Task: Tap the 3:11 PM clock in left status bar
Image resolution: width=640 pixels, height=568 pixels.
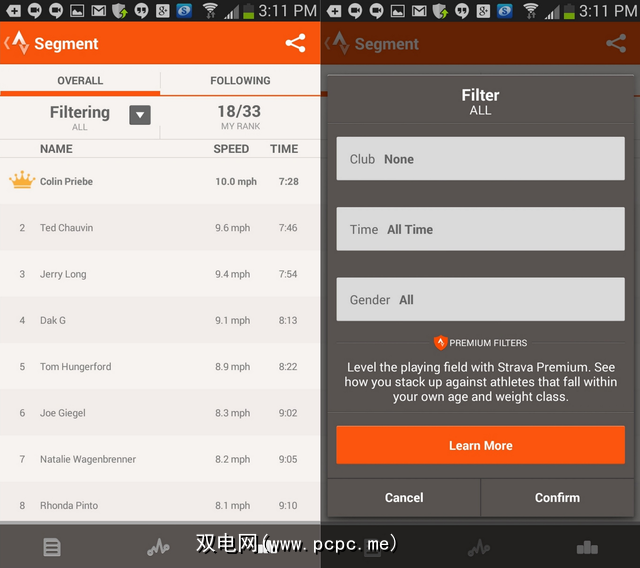Action: coord(287,11)
